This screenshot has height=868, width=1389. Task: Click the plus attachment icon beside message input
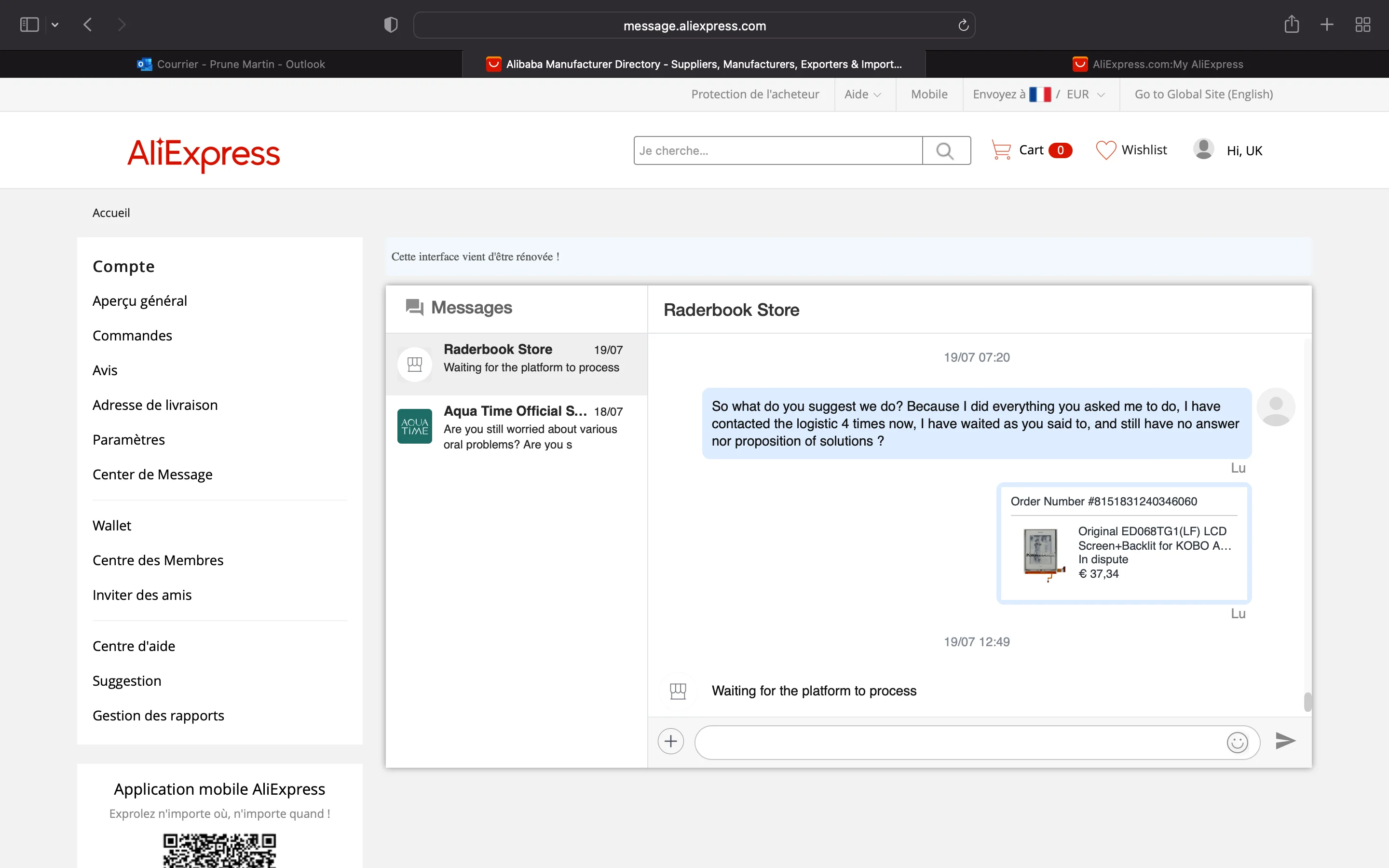tap(670, 741)
